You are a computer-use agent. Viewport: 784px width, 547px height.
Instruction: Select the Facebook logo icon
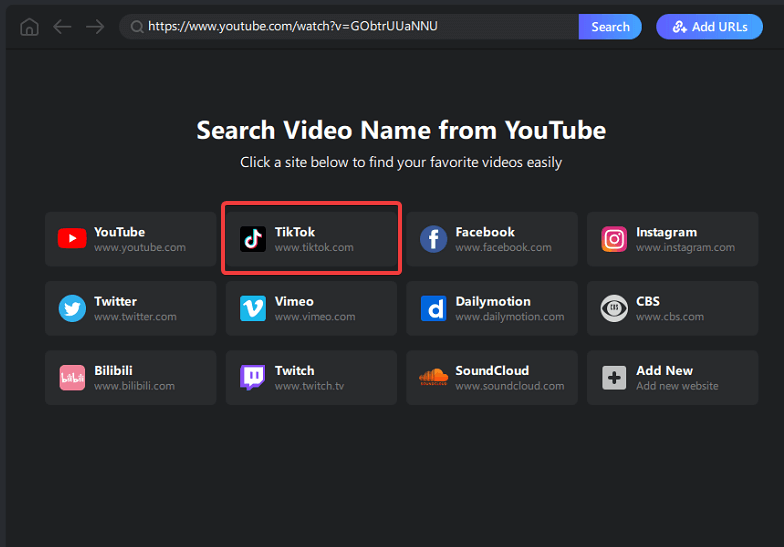coord(434,238)
